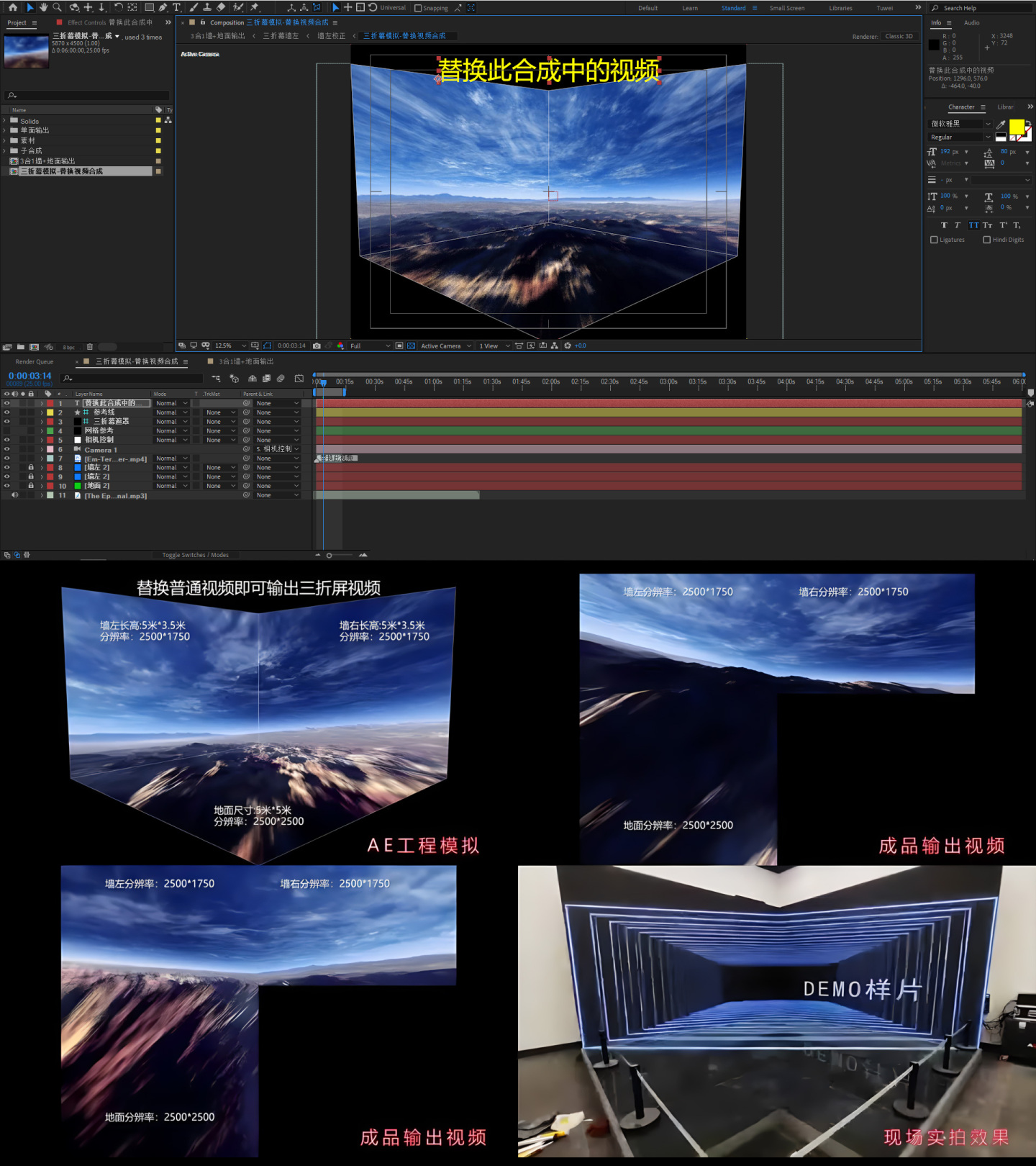Unlock layer 8 墙左 2 lock toggle
The height and width of the screenshot is (1166, 1036).
pyautogui.click(x=31, y=468)
